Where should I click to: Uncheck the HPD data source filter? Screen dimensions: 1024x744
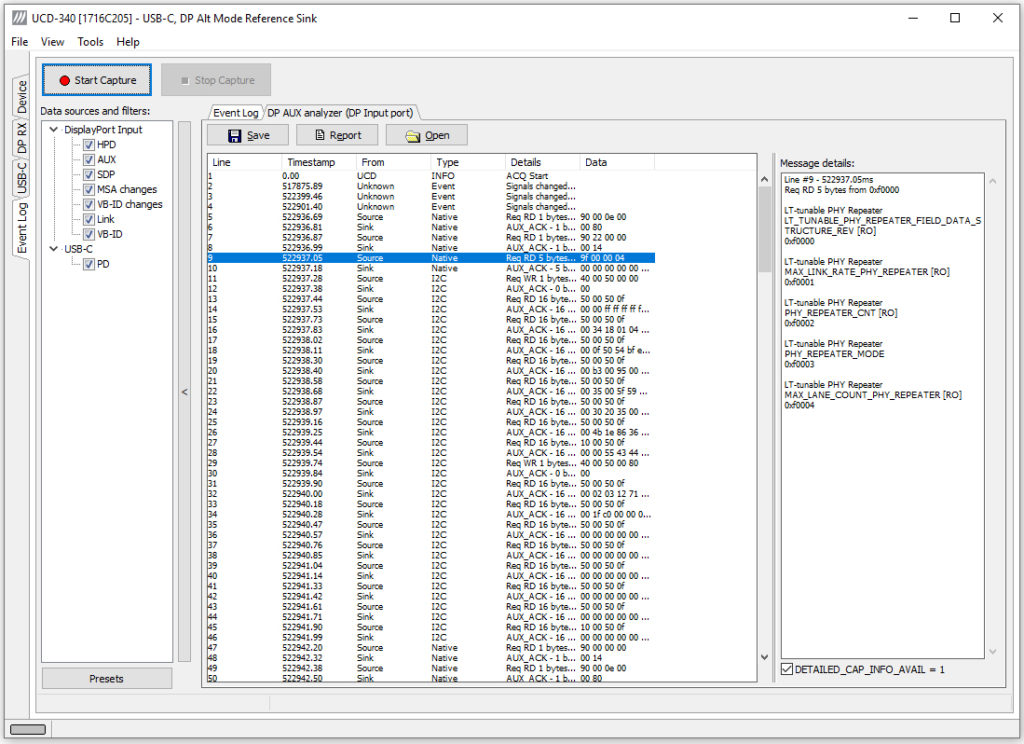[89, 144]
